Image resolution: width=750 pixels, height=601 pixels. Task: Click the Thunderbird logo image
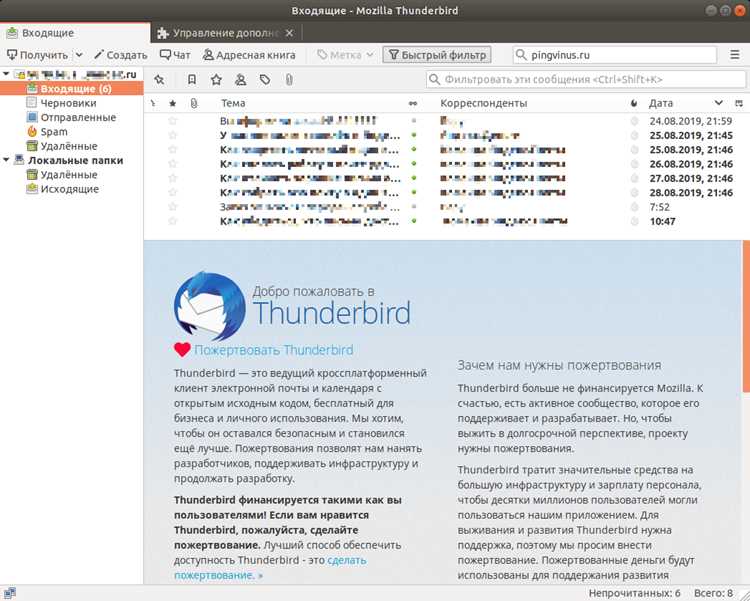[210, 306]
